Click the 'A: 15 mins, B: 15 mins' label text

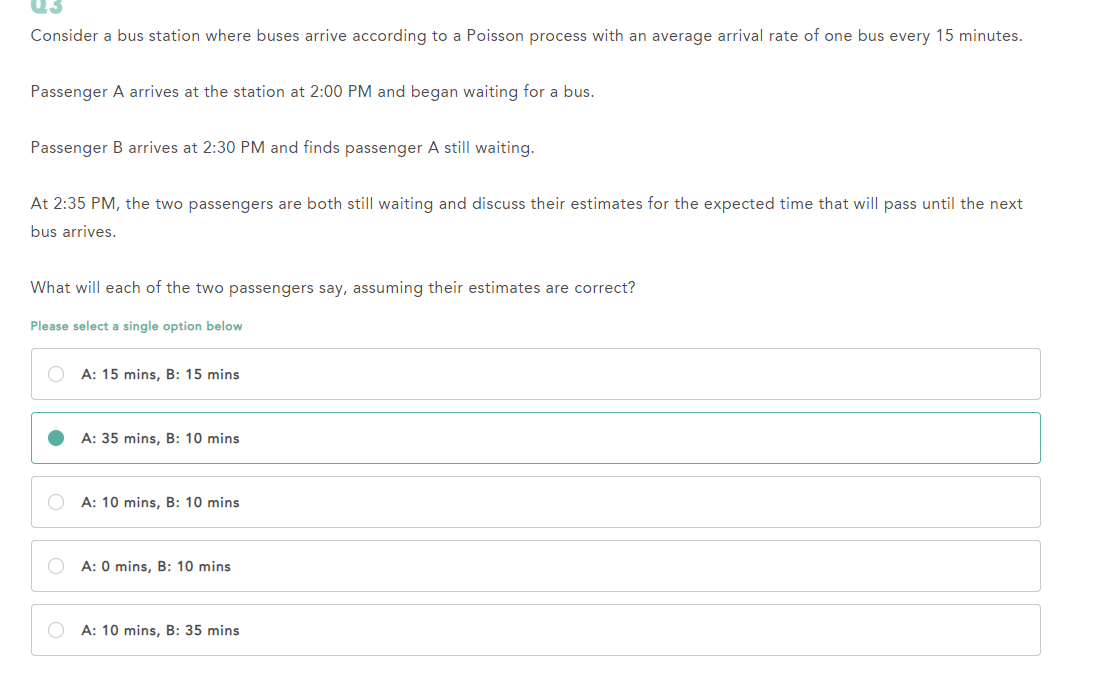click(x=160, y=375)
